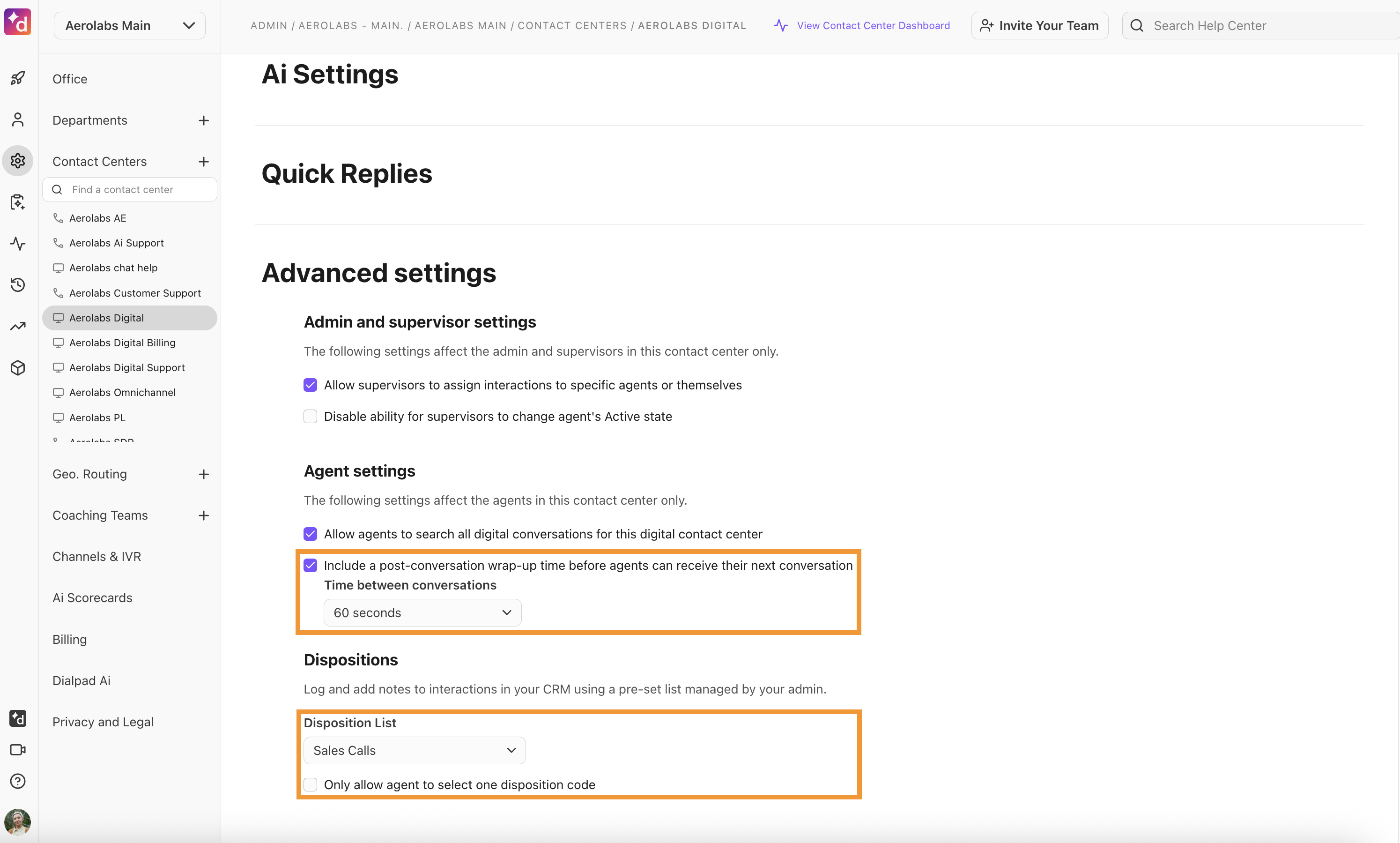Click the search magnifier in Help Center field
This screenshot has width=1400, height=843.
[x=1137, y=26]
